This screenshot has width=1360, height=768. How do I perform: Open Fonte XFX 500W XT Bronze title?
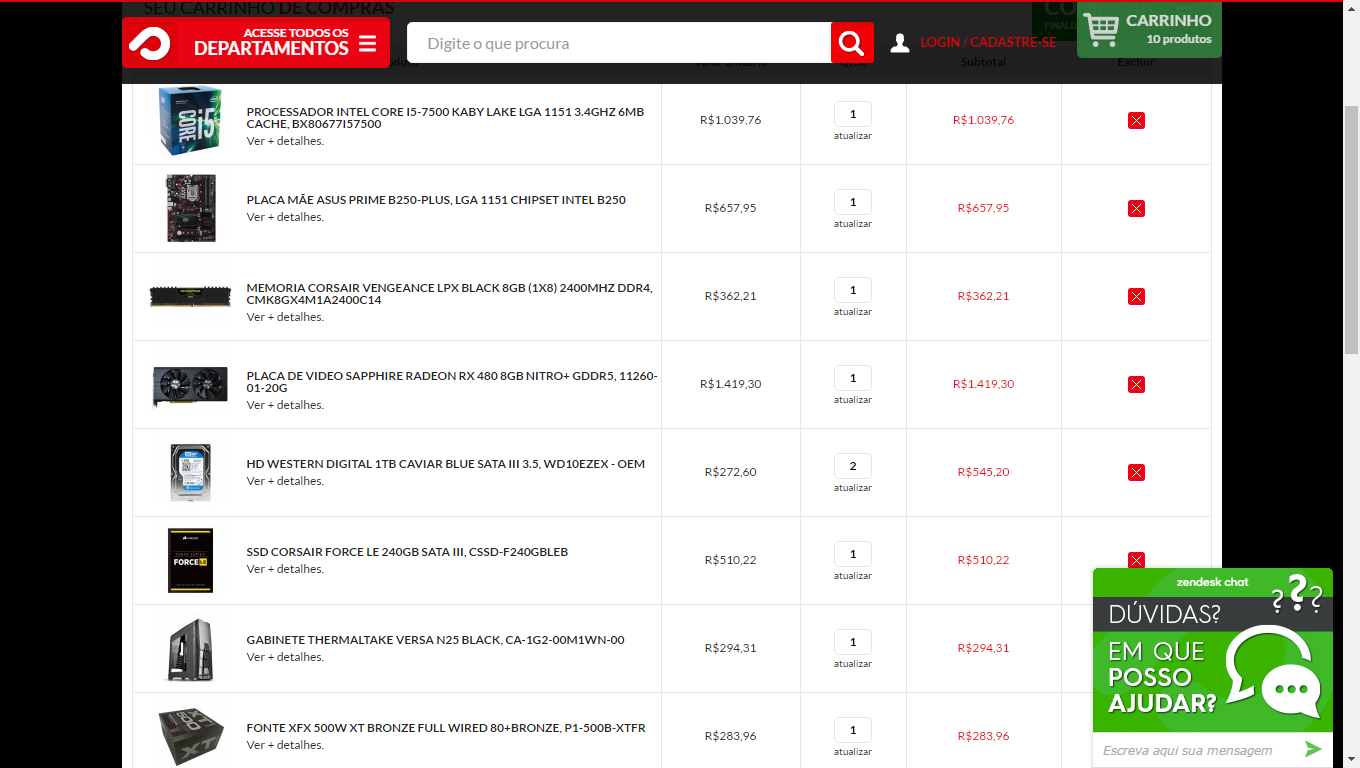(446, 728)
